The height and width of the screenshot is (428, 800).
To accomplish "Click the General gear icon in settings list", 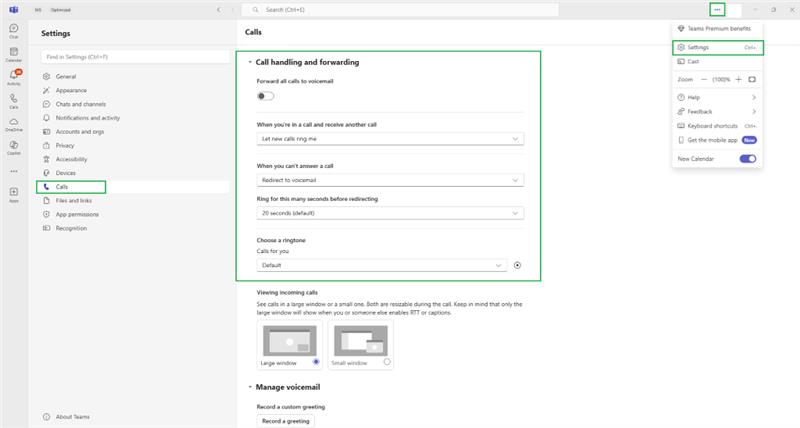I will [x=46, y=77].
